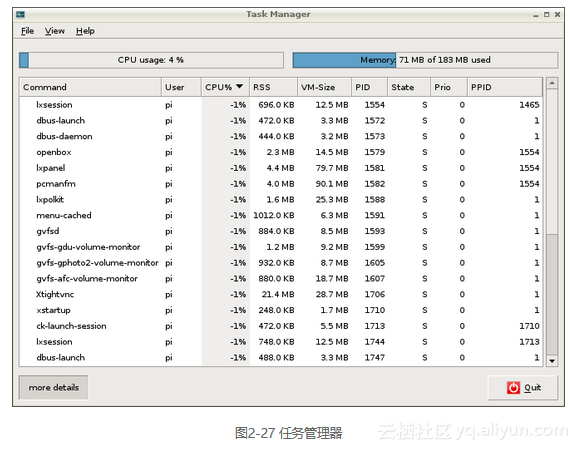The image size is (579, 451).
Task: Select the gvfsd process row
Action: point(281,231)
